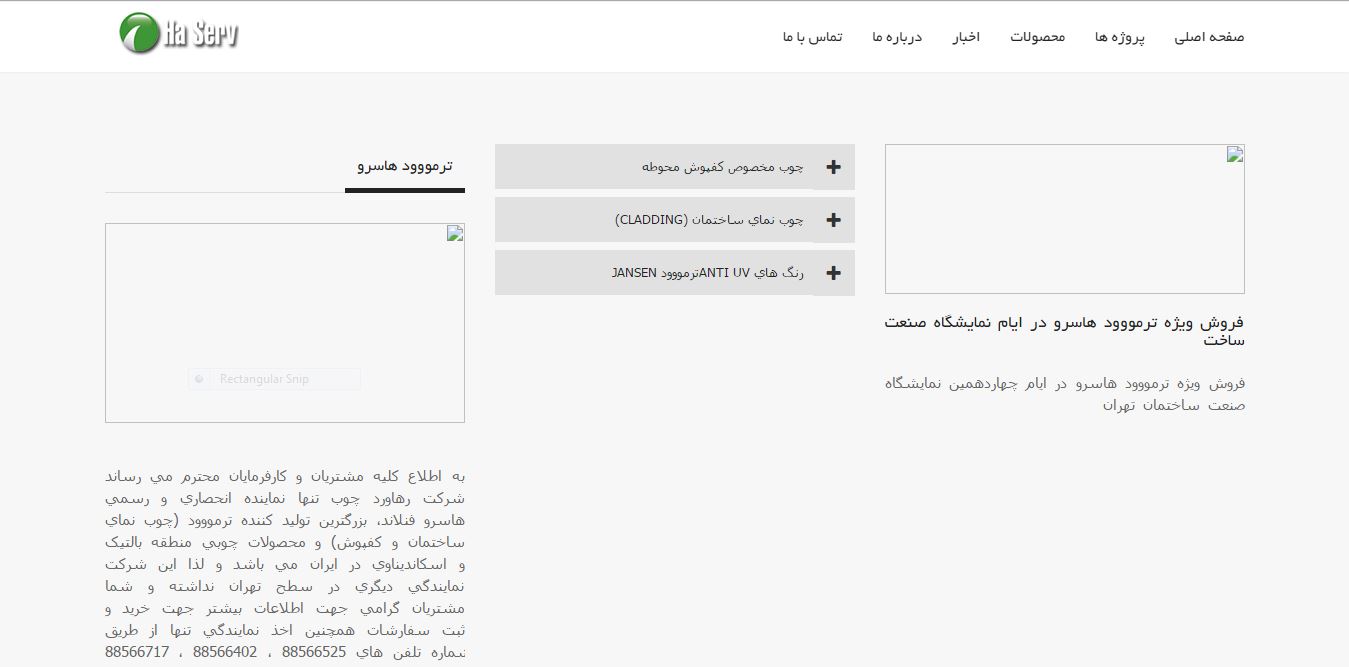Expand چوب مخصوص کفپوش محوطه plus icon
The width and height of the screenshot is (1349, 667).
pos(834,167)
